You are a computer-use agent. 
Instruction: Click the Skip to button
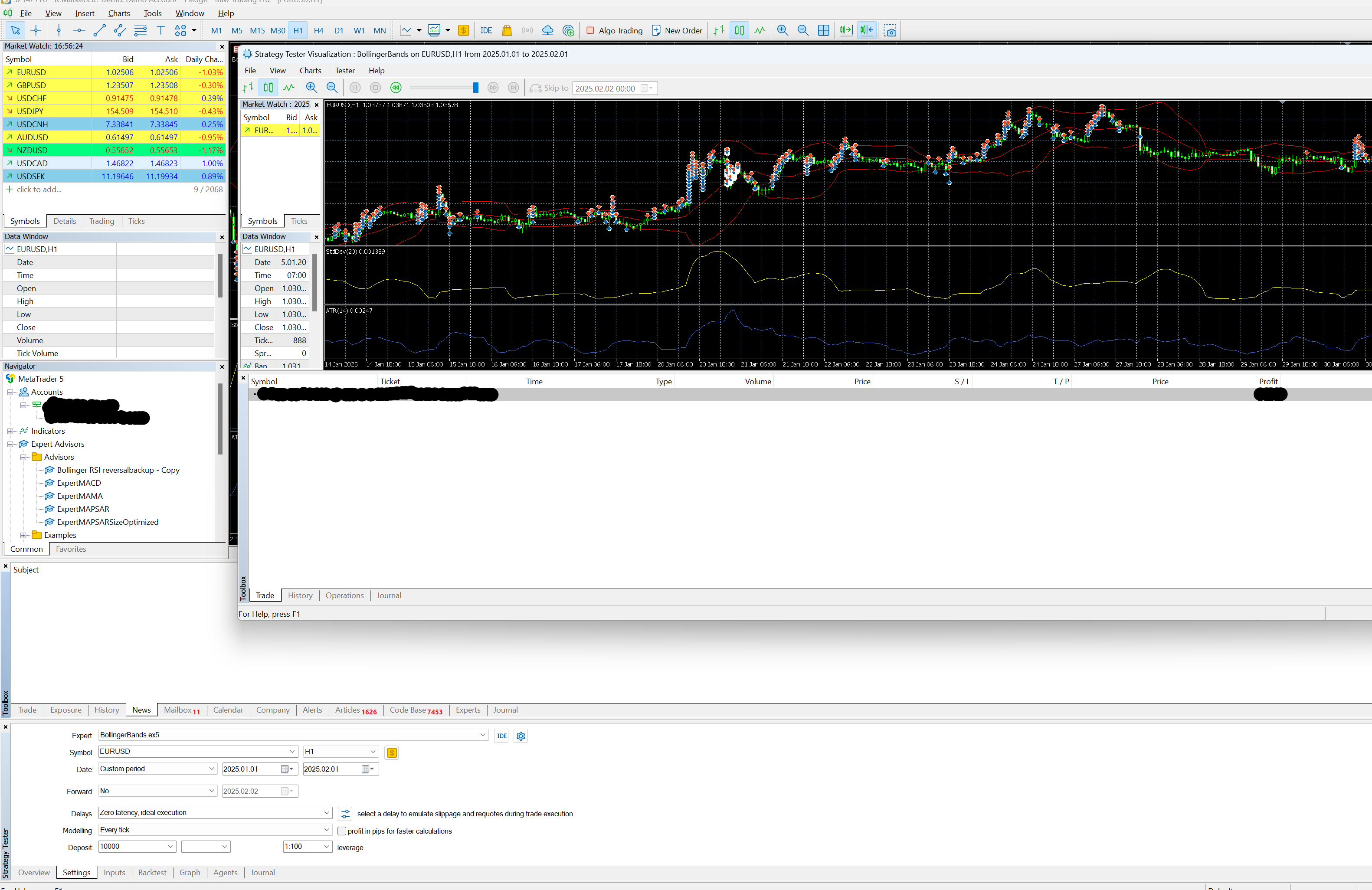click(x=550, y=88)
